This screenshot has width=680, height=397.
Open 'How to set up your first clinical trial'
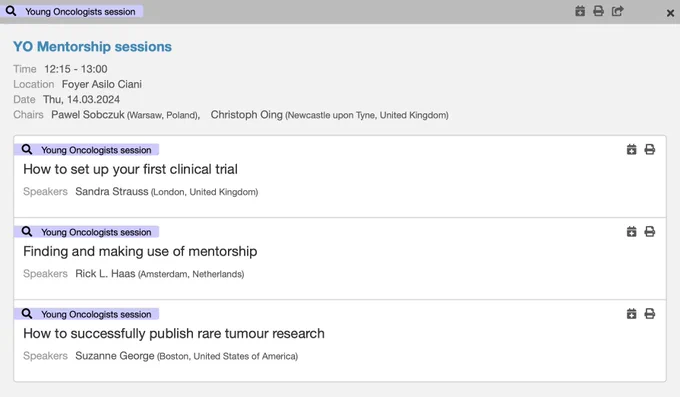point(131,169)
